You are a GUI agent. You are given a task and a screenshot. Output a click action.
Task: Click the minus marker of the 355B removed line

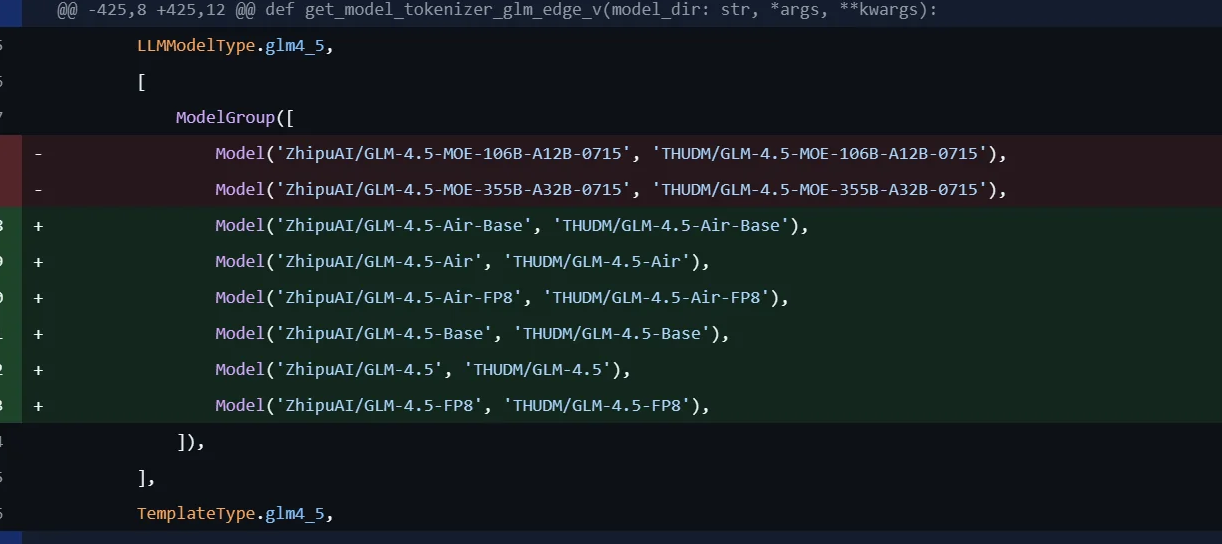(x=38, y=190)
